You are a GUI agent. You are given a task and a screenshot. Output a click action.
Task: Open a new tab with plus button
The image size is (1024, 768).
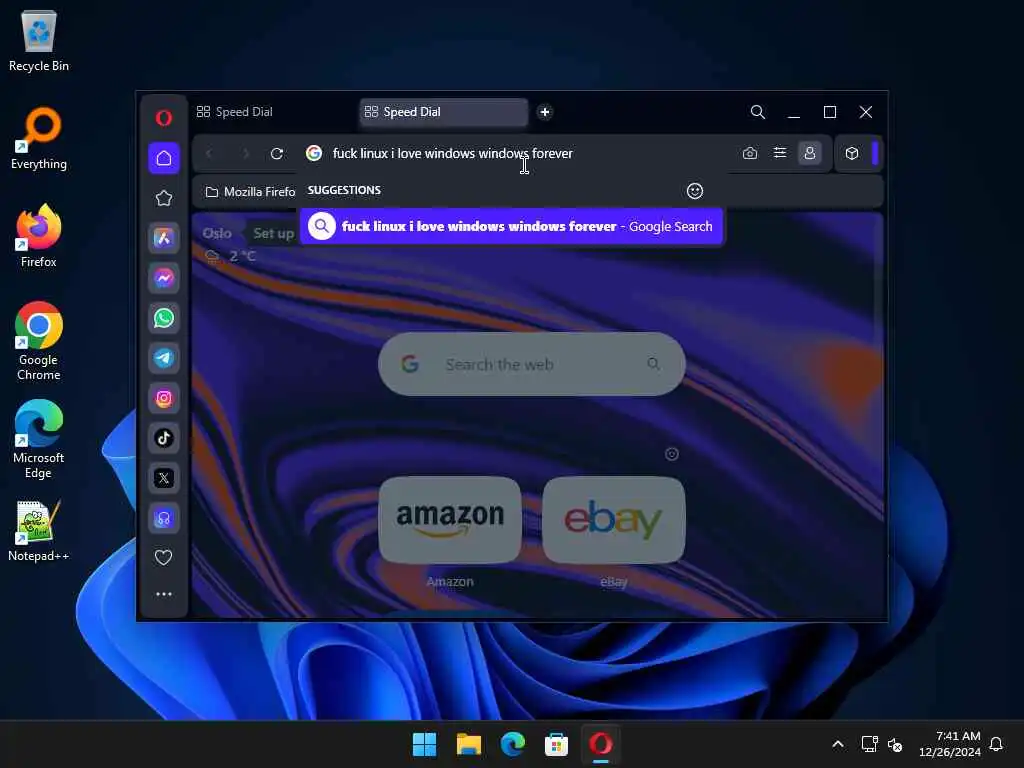[545, 112]
